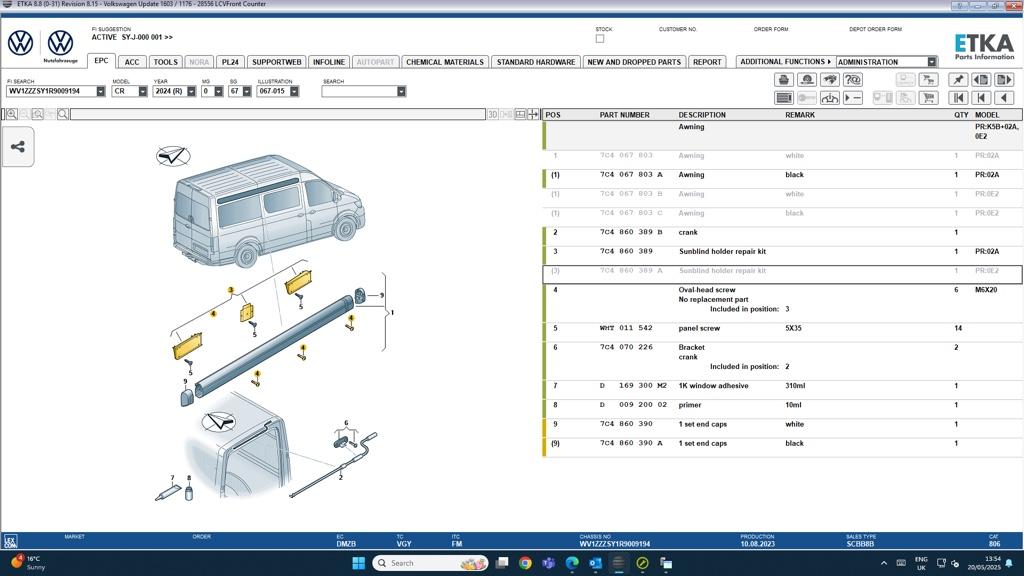Click the shopping cart icon
The width and height of the screenshot is (1024, 576).
tap(928, 98)
